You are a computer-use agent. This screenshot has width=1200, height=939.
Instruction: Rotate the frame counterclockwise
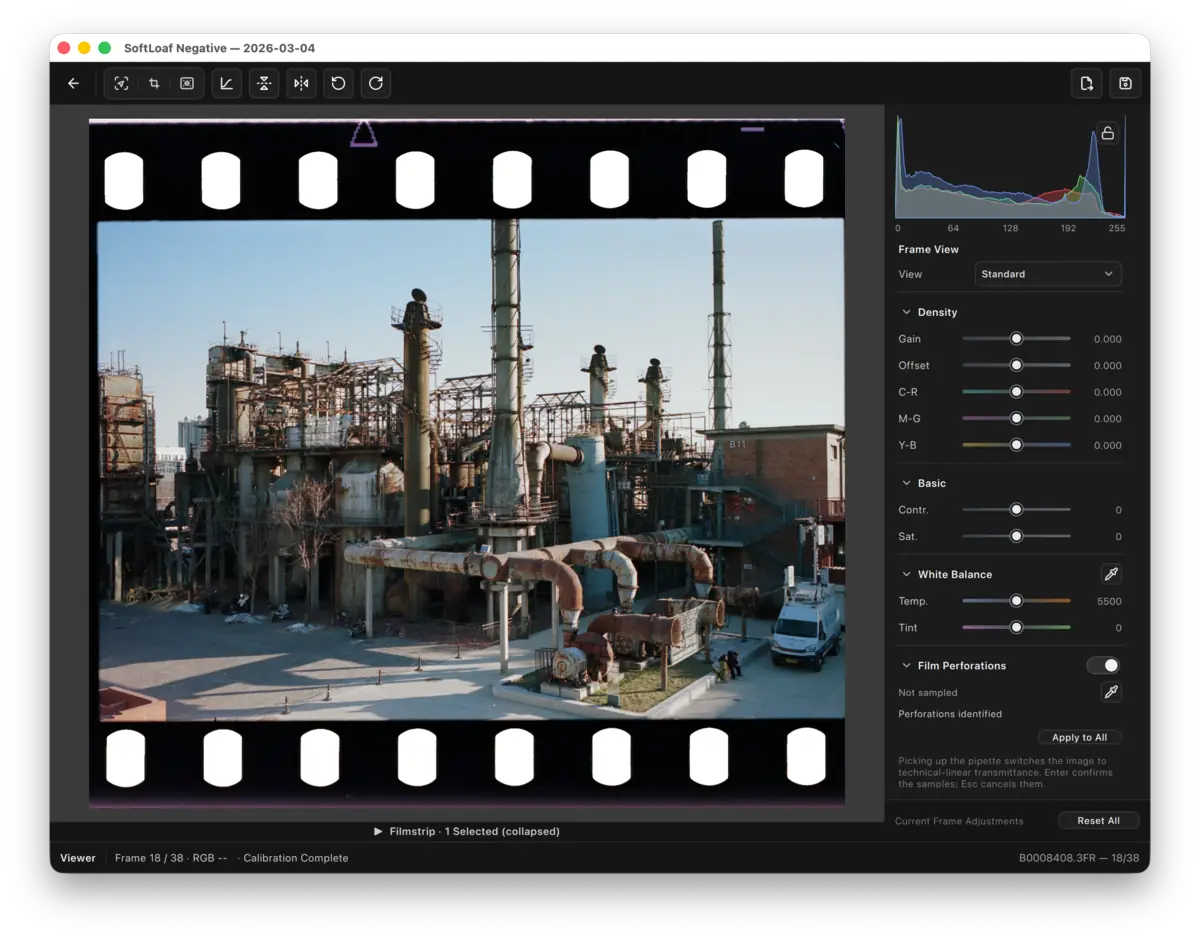pos(338,83)
